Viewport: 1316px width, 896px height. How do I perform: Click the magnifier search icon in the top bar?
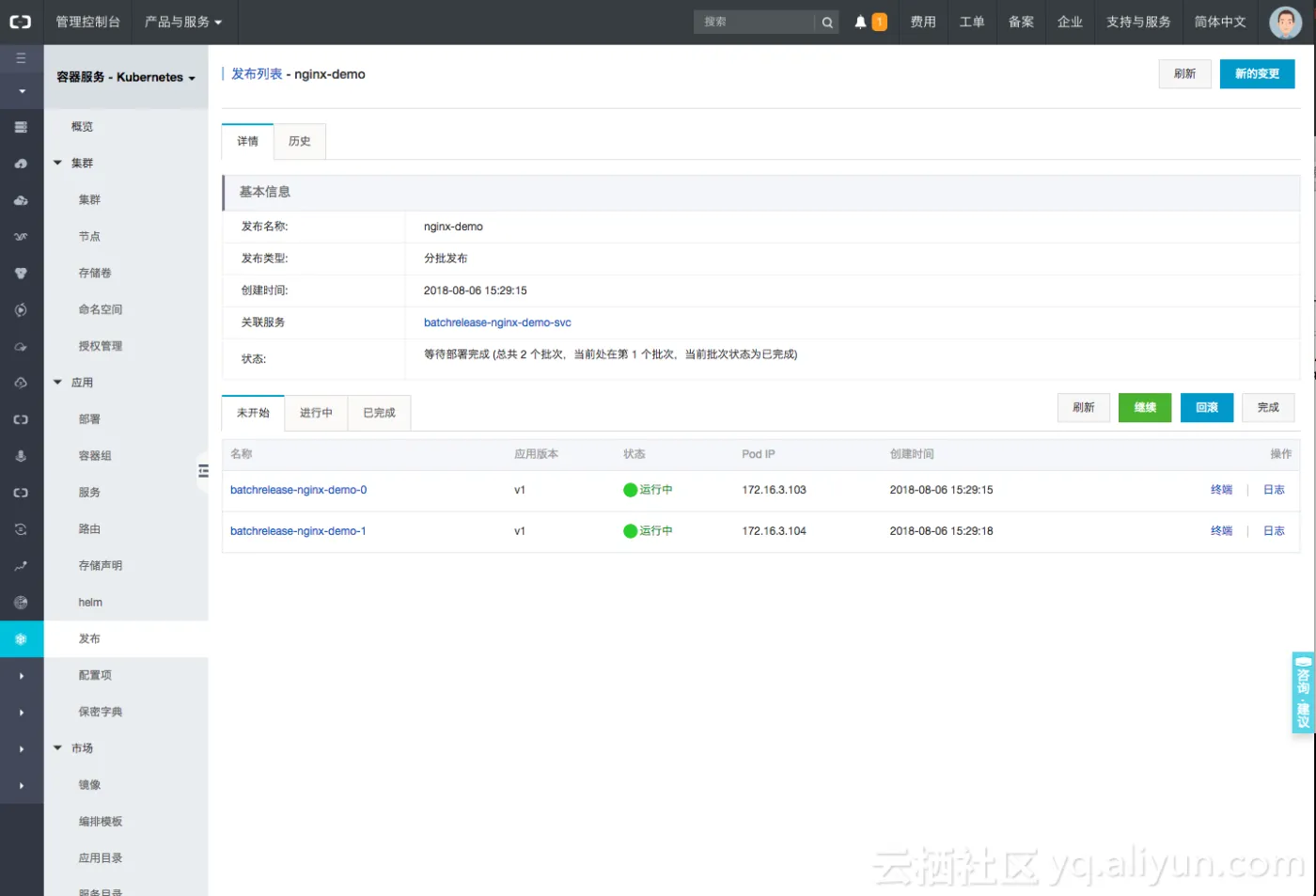pos(827,22)
